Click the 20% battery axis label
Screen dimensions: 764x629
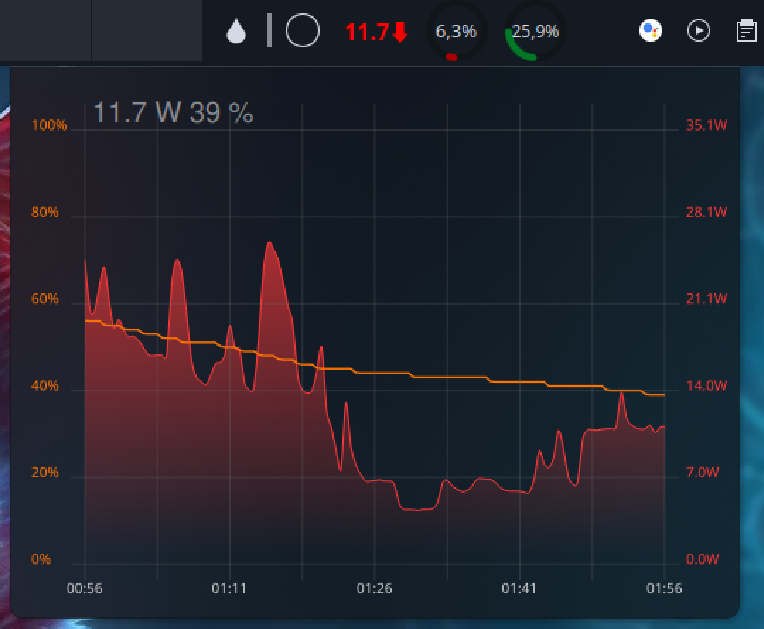pyautogui.click(x=45, y=472)
